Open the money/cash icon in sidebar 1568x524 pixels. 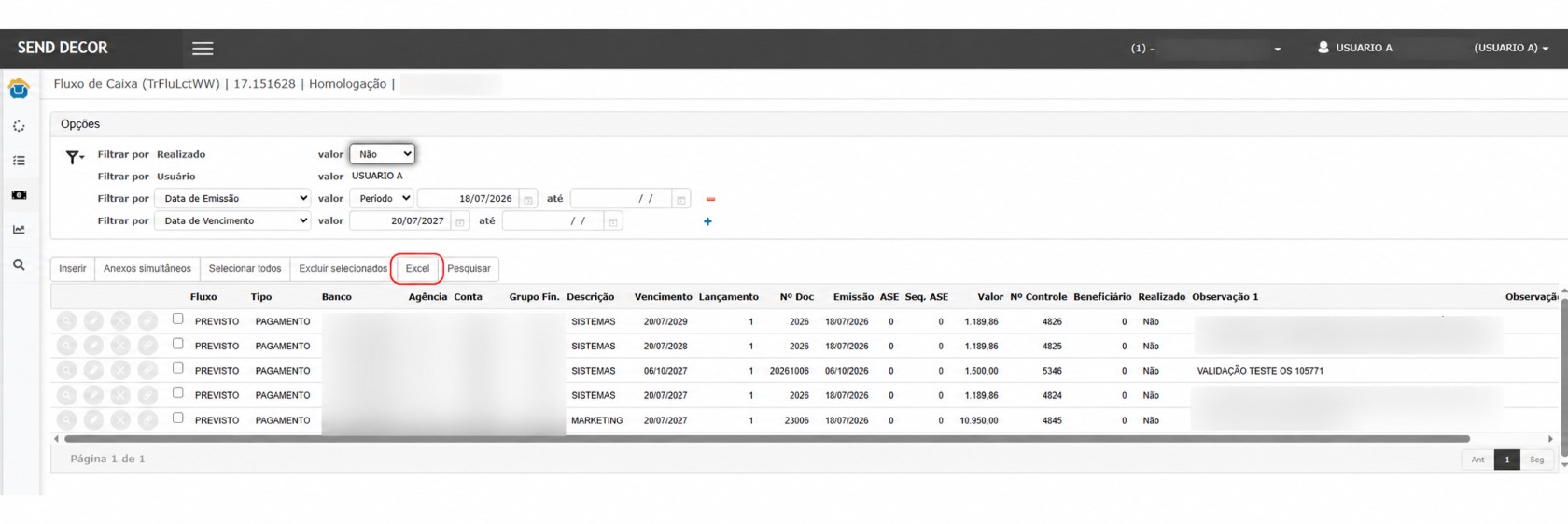[x=19, y=195]
